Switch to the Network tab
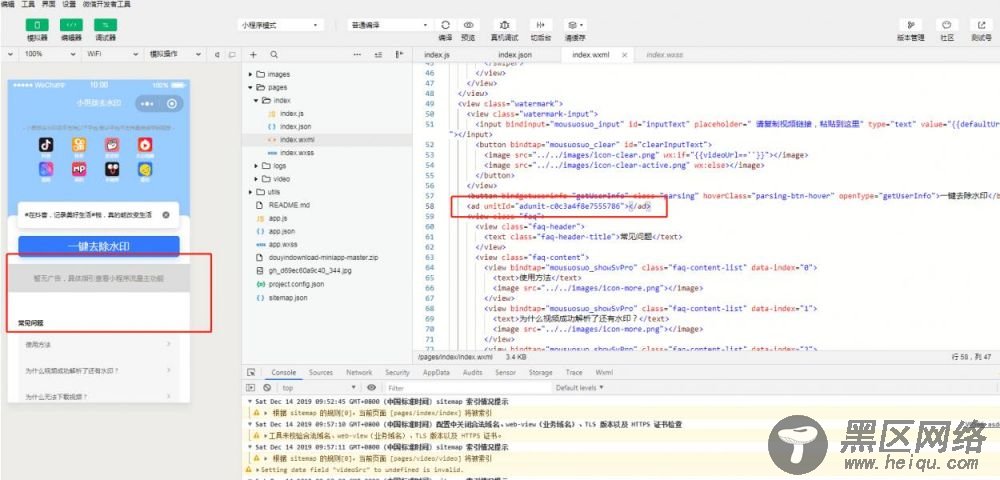 click(359, 372)
